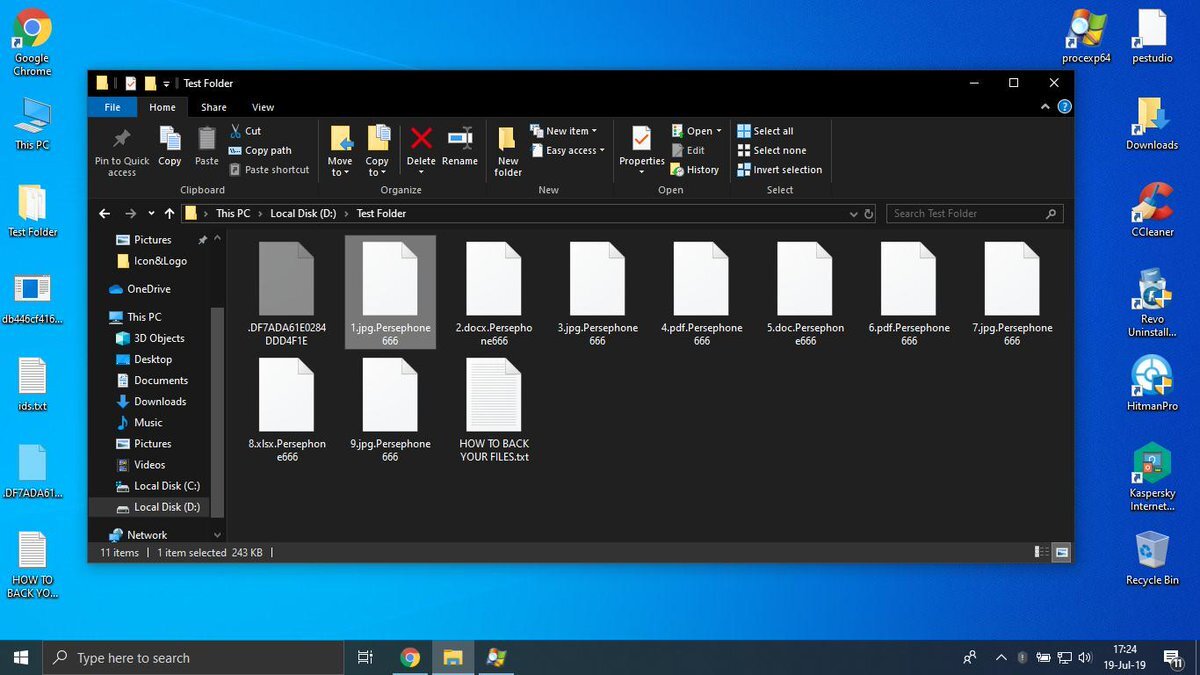Open the View ribbon tab

[263, 107]
